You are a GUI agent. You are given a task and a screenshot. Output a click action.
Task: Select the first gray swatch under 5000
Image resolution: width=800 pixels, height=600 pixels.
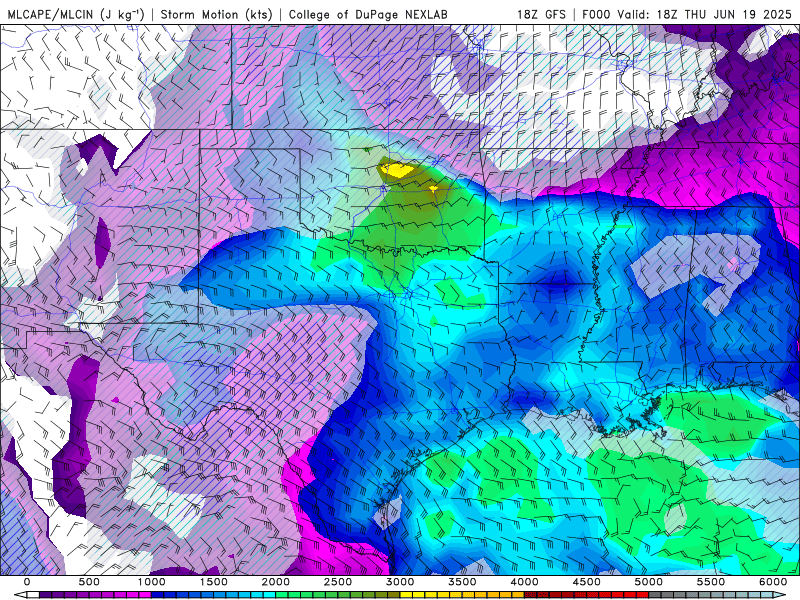pos(655,595)
